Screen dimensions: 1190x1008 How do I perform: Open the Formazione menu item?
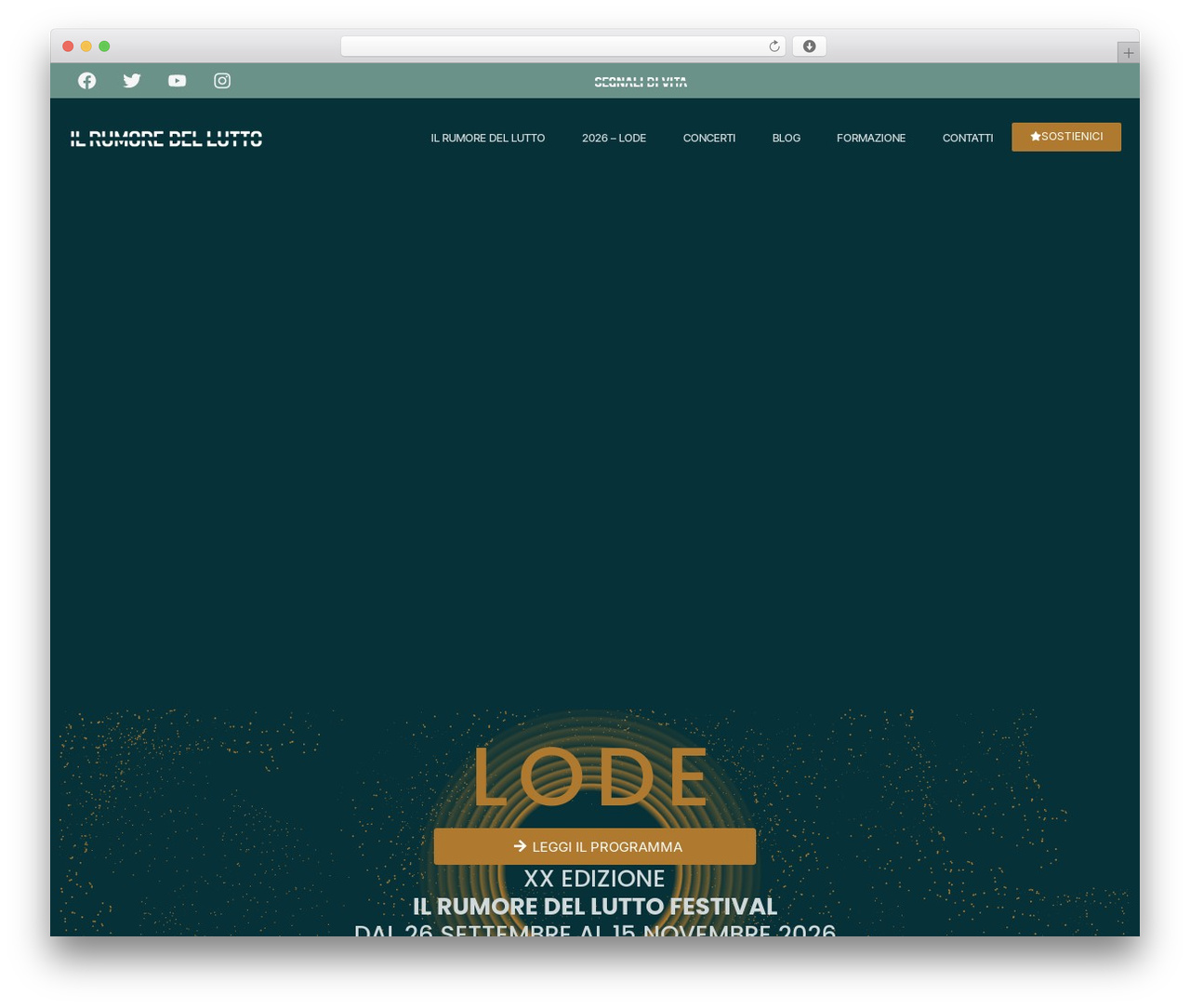[x=871, y=138]
